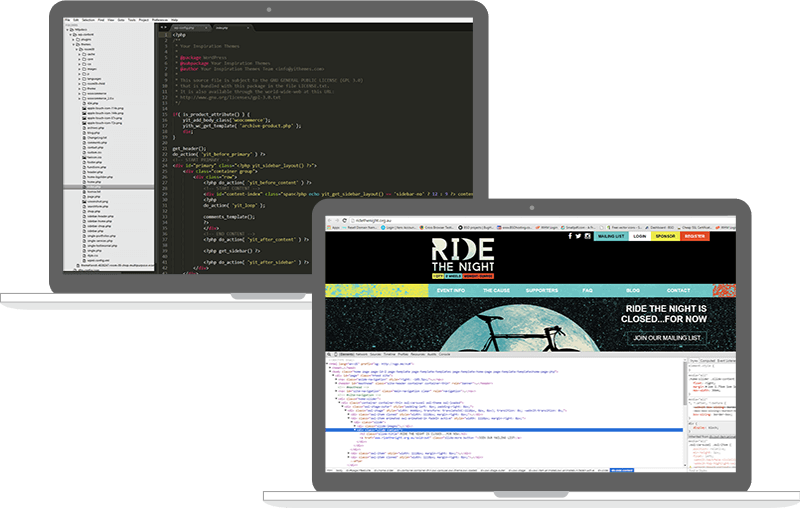Screen dimensions: 800x508
Task: Collapse the top-level project folder in sidebar
Action: coord(67,30)
